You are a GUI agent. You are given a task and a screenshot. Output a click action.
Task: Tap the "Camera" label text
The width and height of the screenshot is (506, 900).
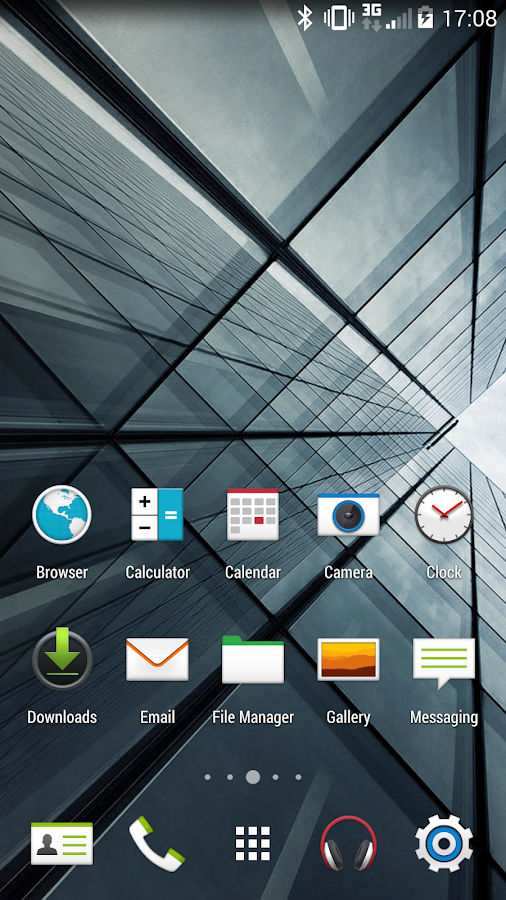348,572
